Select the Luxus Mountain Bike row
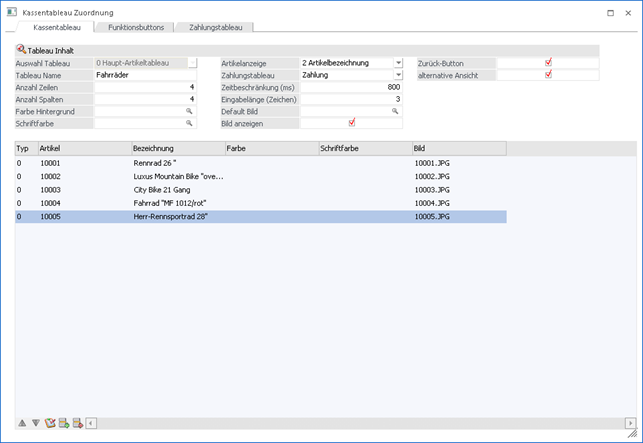The width and height of the screenshot is (643, 443). coord(180,176)
